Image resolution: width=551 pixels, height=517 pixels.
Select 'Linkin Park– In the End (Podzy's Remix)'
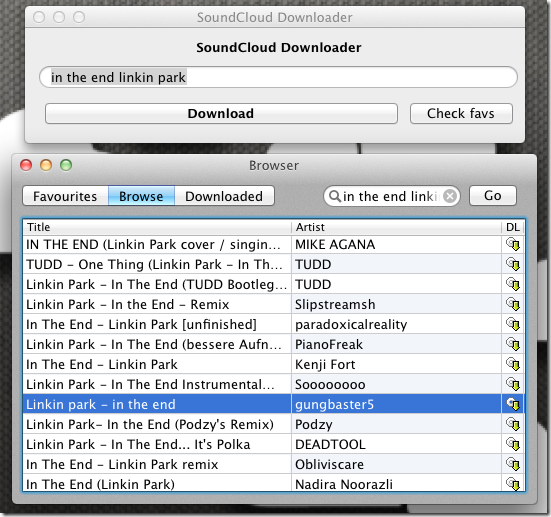(x=150, y=425)
